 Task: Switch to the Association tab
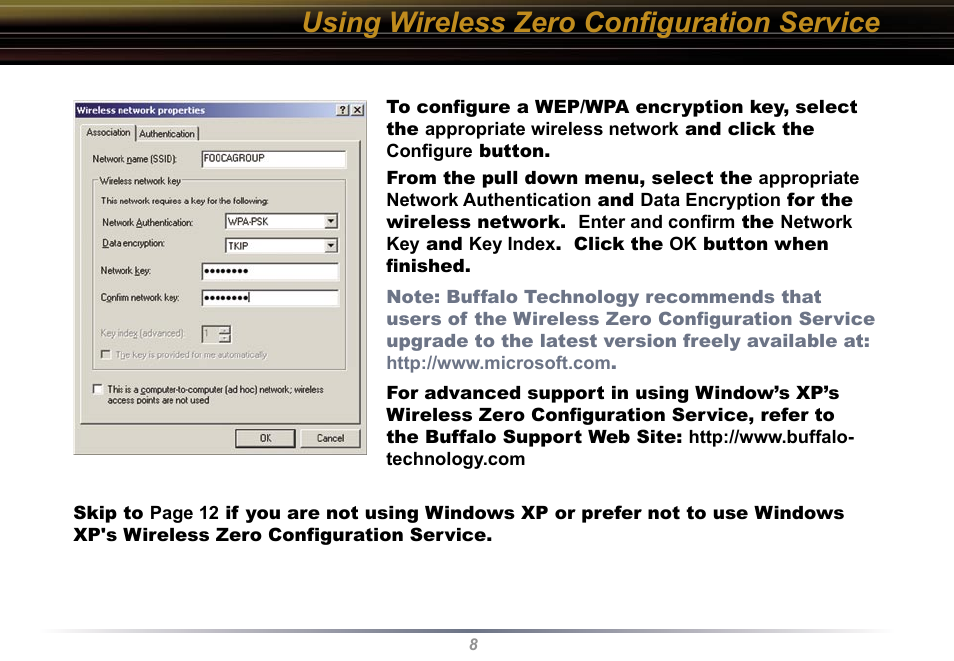(108, 133)
